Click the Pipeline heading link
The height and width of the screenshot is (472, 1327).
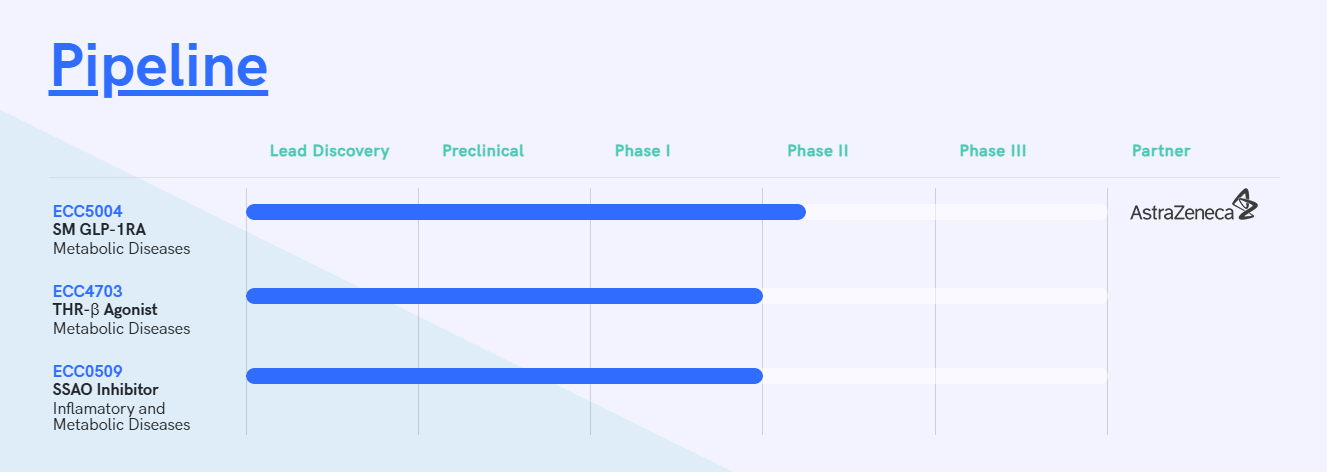[x=158, y=66]
